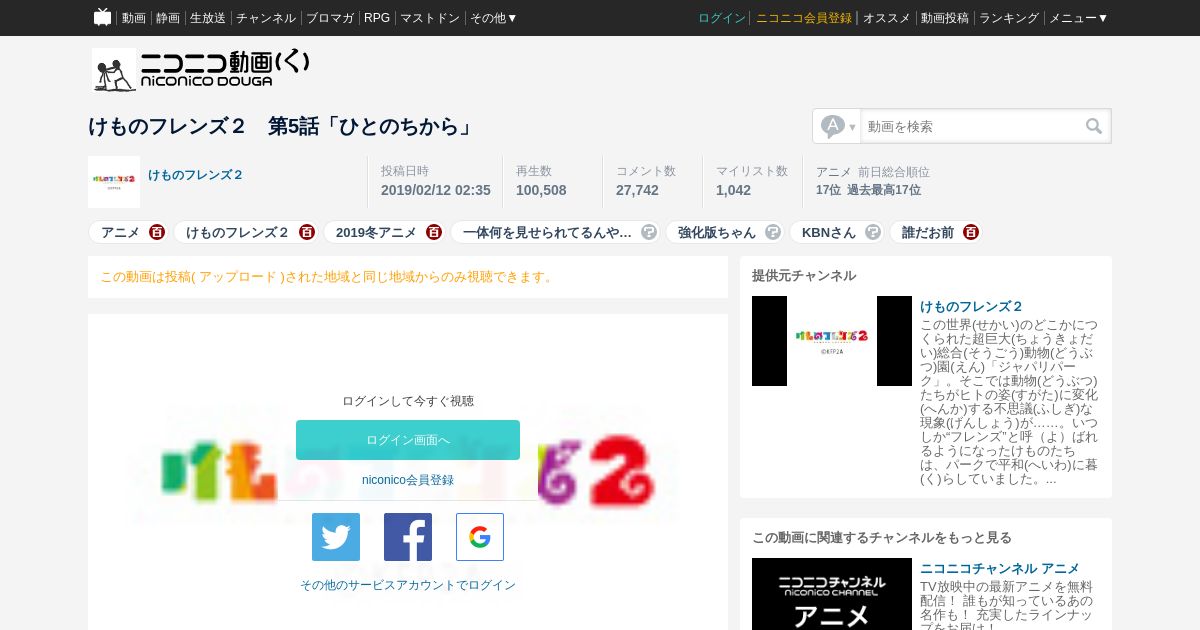Click question icon beside 強化版ちゃん tag
The width and height of the screenshot is (1200, 630).
tap(773, 232)
